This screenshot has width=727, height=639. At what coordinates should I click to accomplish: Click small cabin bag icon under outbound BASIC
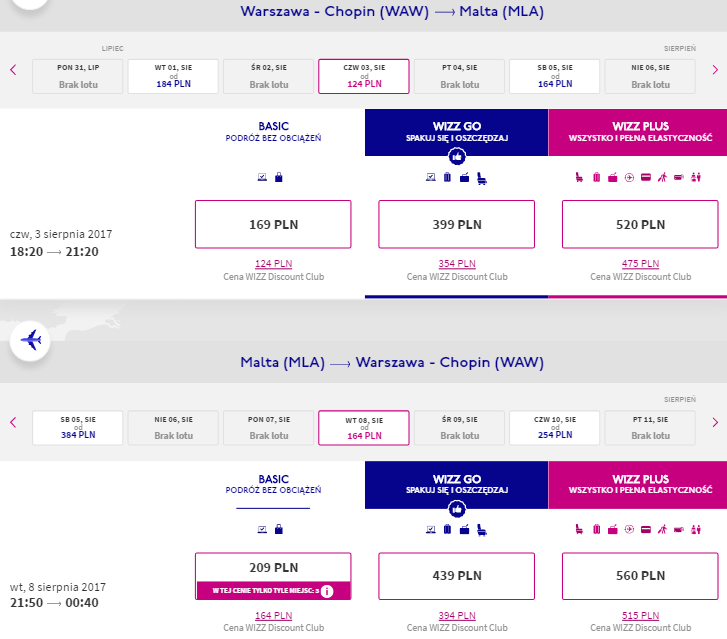[x=279, y=177]
